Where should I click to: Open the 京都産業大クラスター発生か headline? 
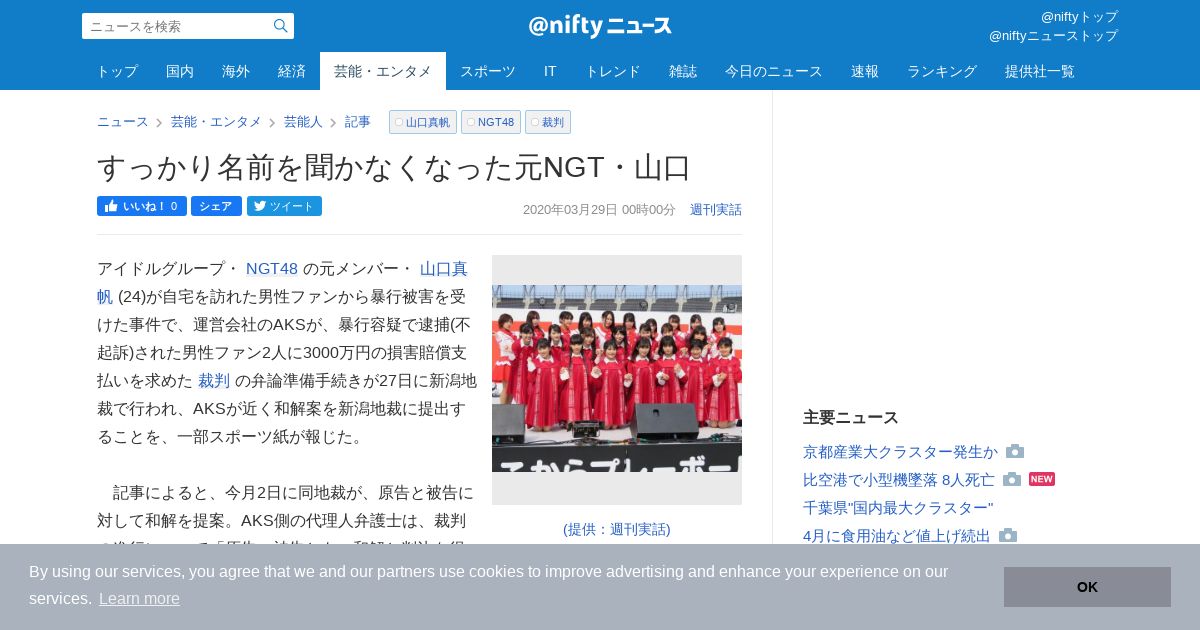(900, 452)
